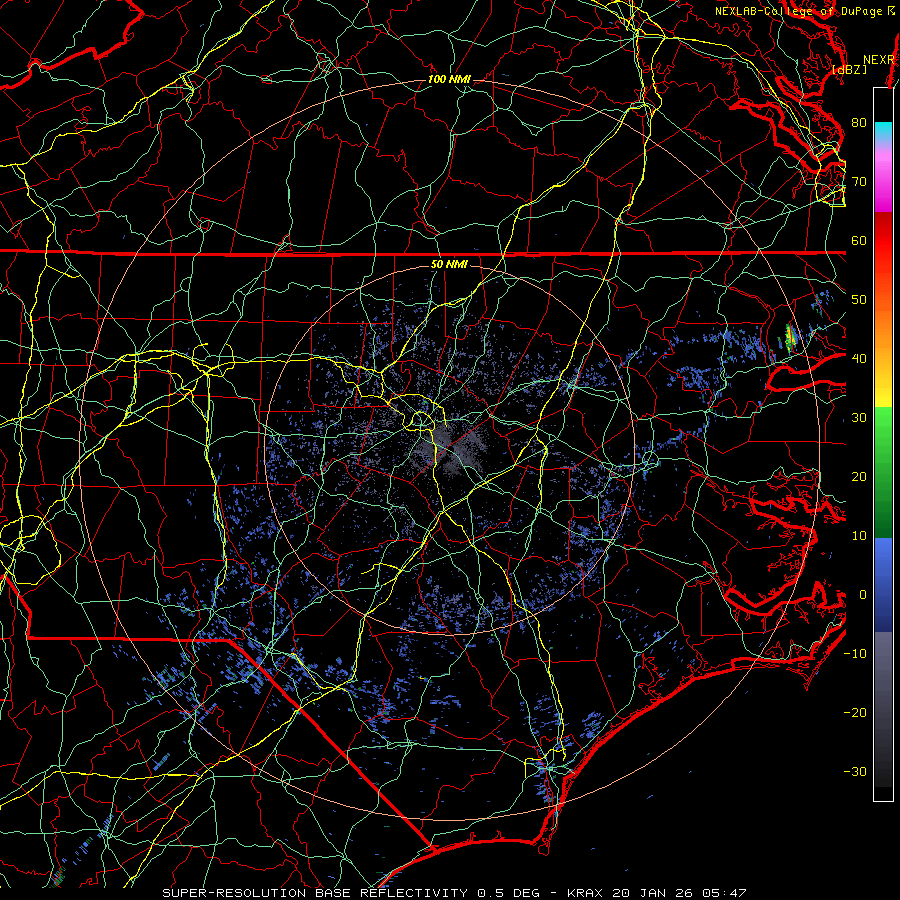Click "SUPER-RESOLUTION BASE REFLECTIVITY" caption text

tap(315, 893)
